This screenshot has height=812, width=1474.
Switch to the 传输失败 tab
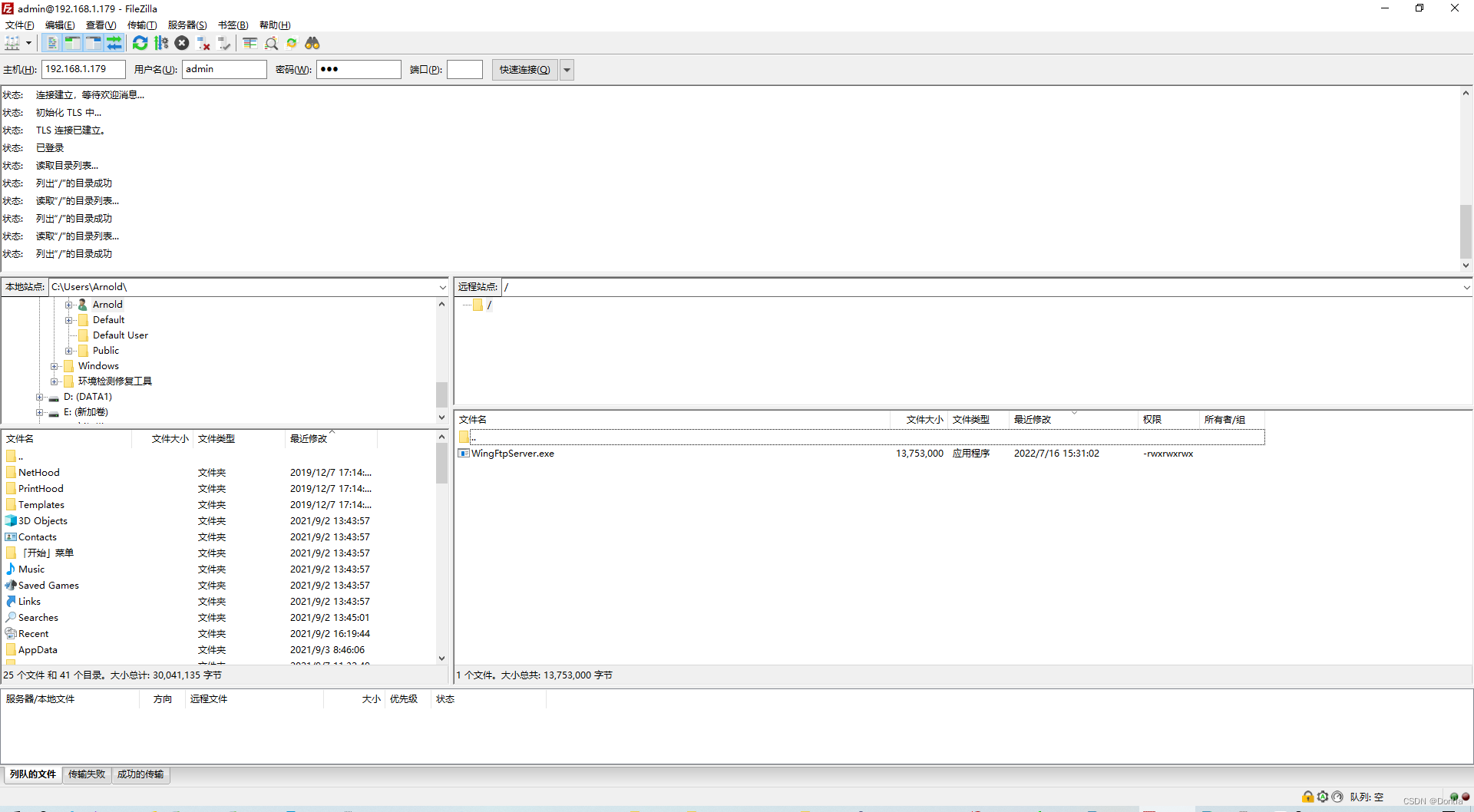tap(86, 774)
